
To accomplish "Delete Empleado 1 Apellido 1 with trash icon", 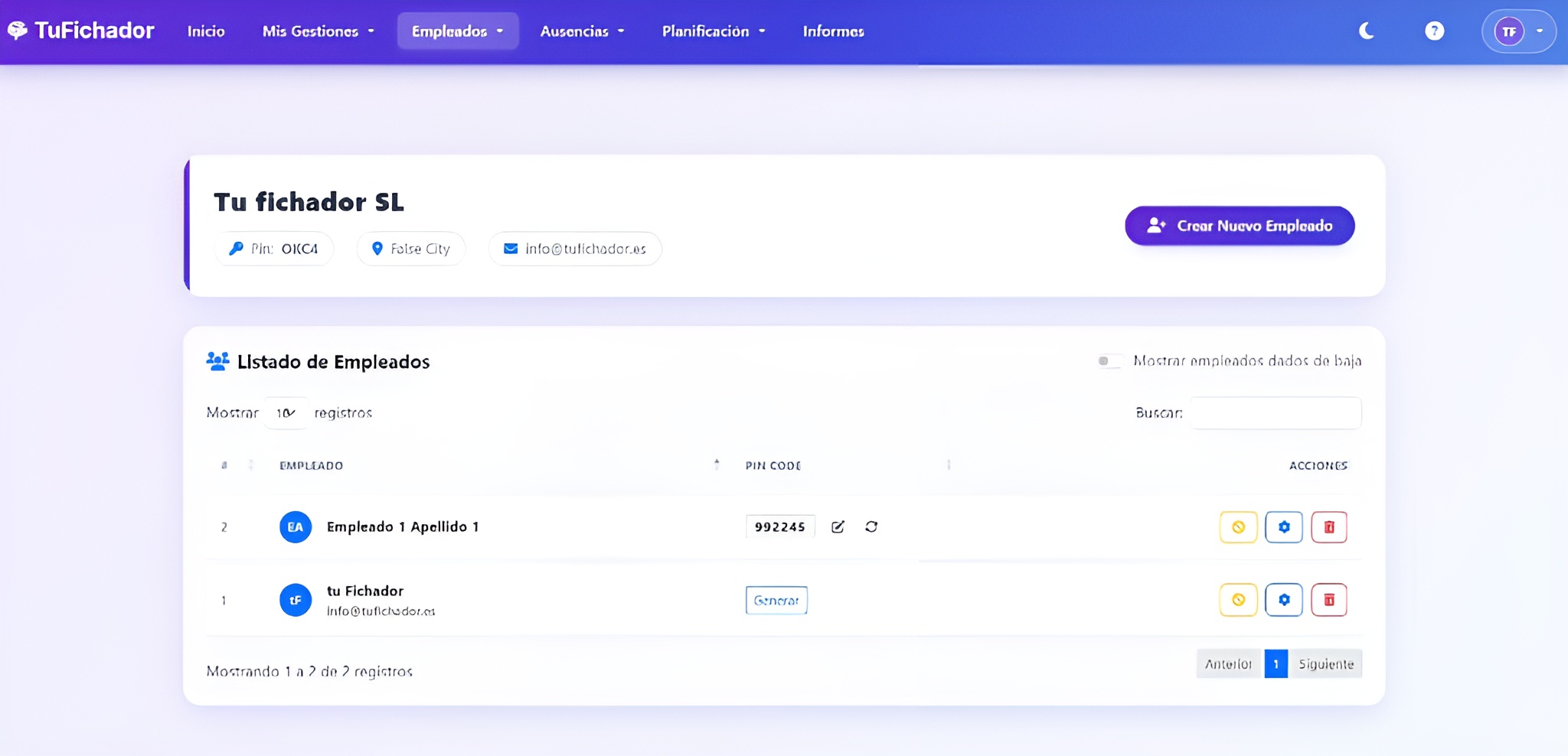I will [1329, 527].
